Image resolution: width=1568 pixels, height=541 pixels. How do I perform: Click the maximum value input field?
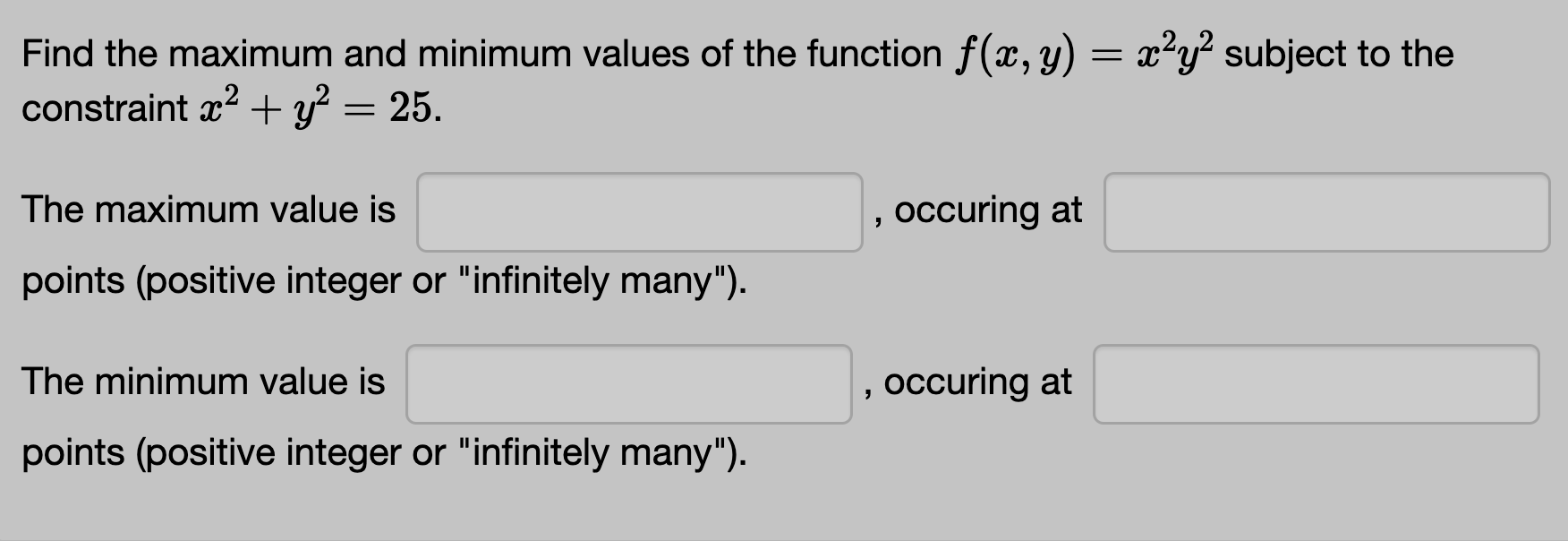(x=639, y=212)
